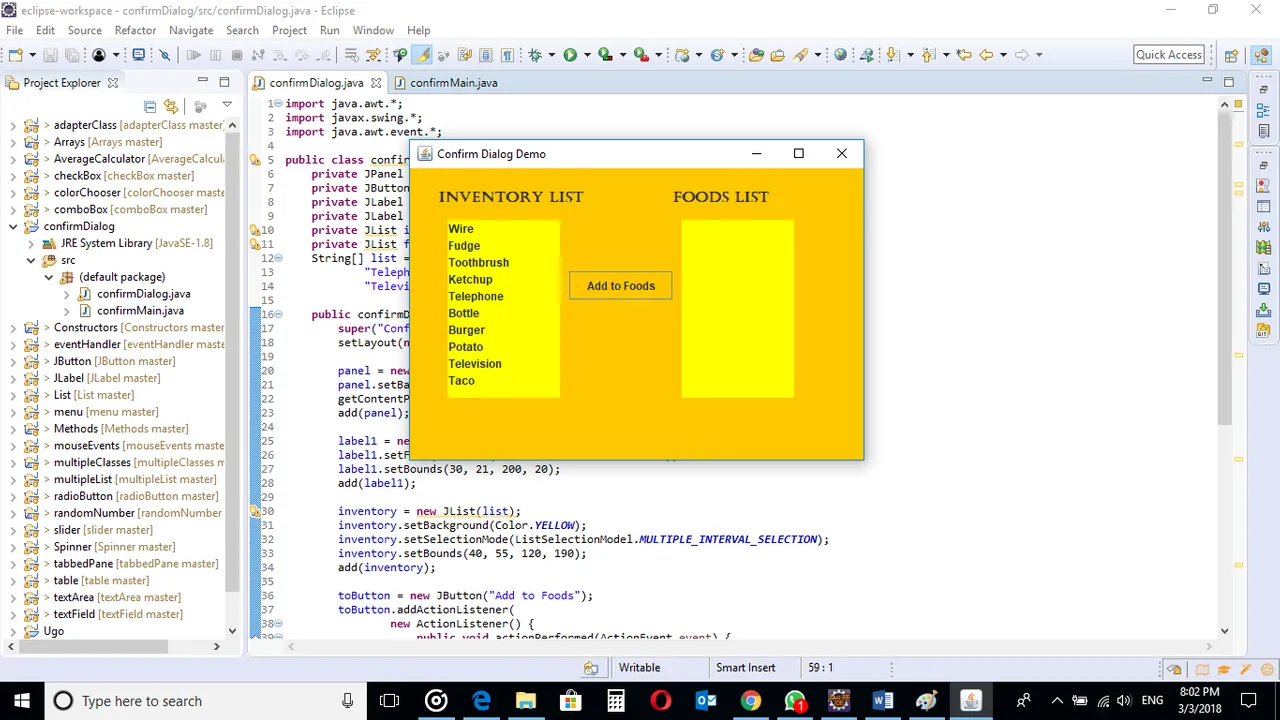Screen dimensions: 1280x720
Task: Open the Refactor menu
Action: click(x=135, y=30)
